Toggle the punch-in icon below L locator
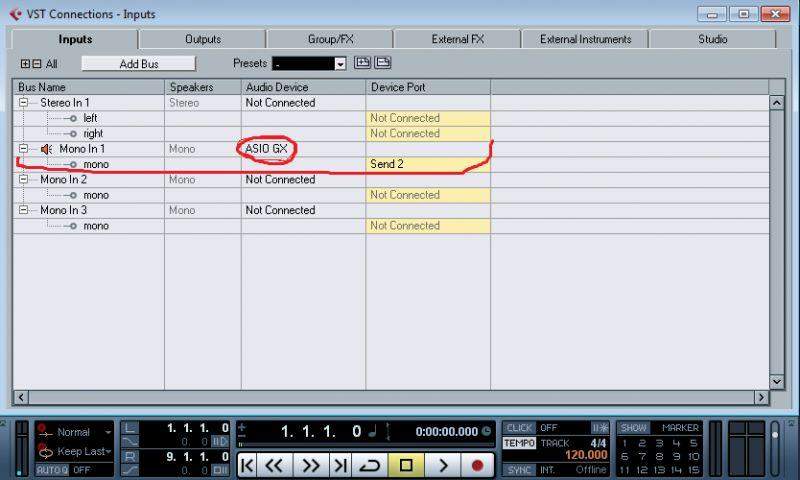Viewport: 800px width, 480px height. pos(130,442)
